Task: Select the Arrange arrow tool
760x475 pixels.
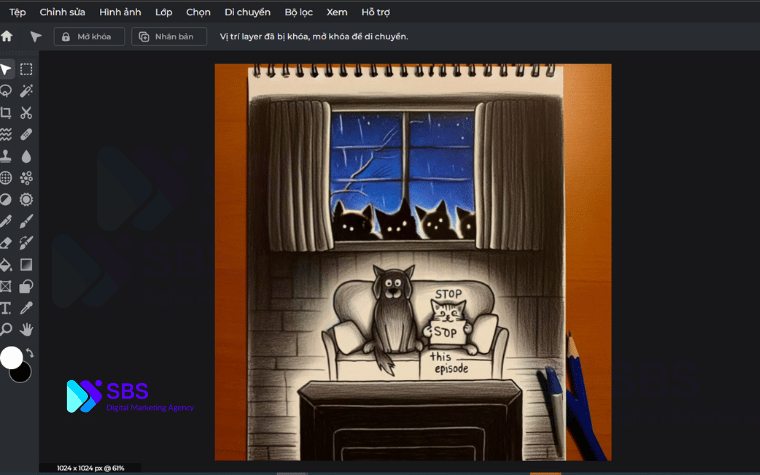Action: (6, 69)
